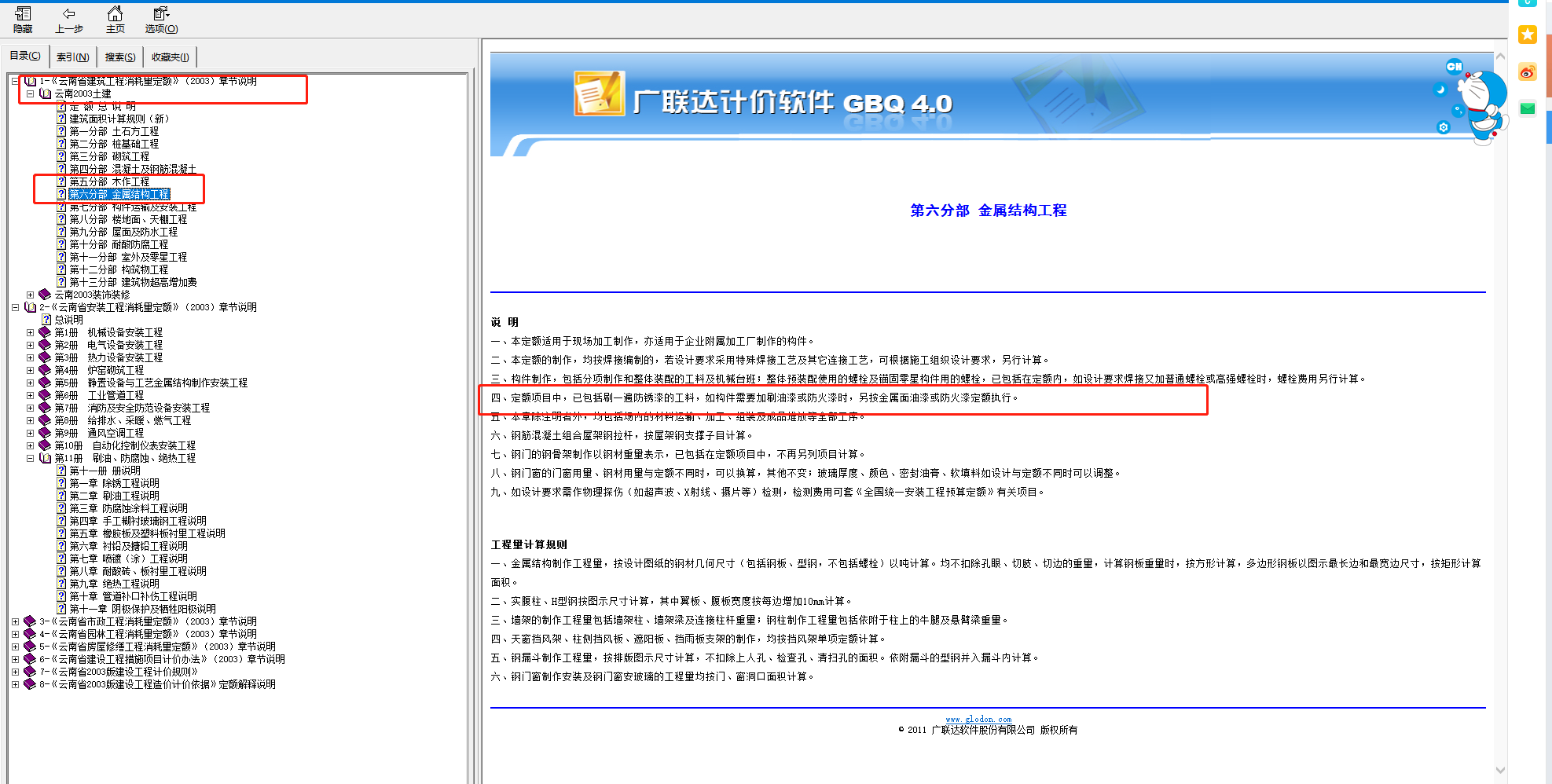Click the page icon beside 建筑面积计算规则（新）

coord(61,119)
